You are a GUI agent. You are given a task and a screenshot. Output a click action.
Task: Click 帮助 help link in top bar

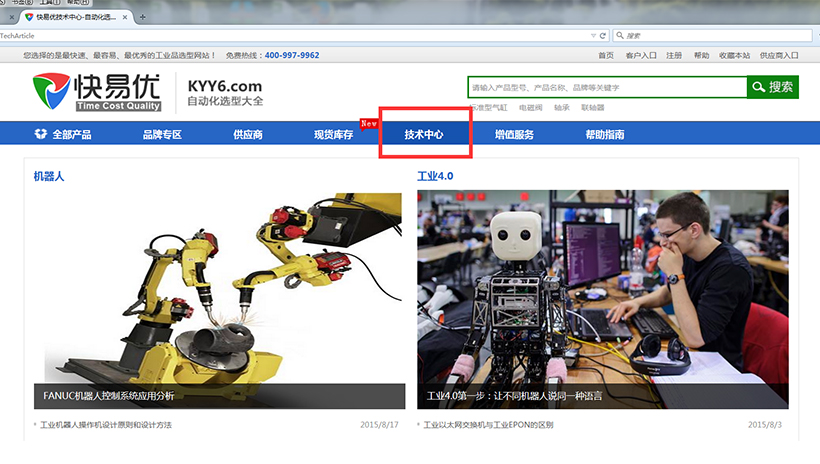tap(701, 55)
